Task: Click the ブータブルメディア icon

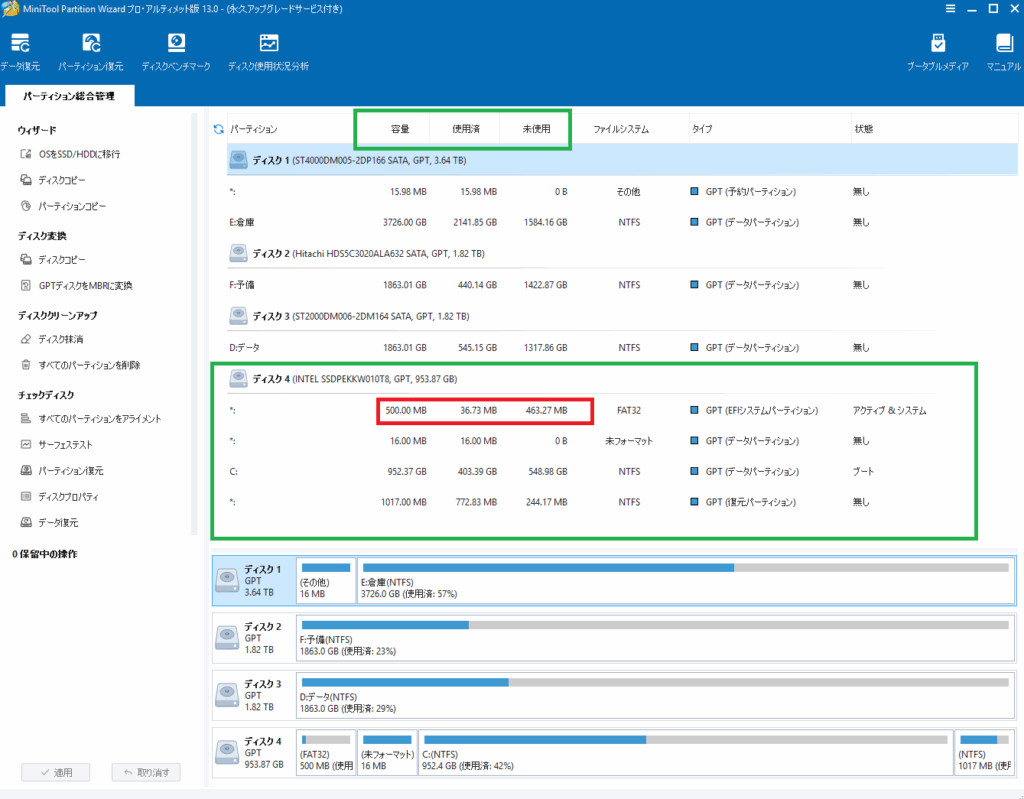Action: click(x=937, y=51)
